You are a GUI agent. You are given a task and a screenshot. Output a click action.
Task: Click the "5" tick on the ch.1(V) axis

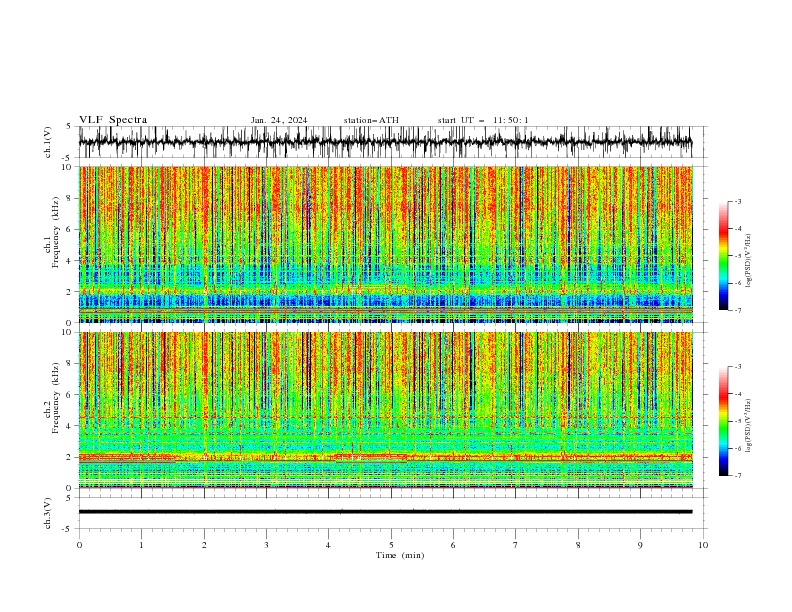69,126
